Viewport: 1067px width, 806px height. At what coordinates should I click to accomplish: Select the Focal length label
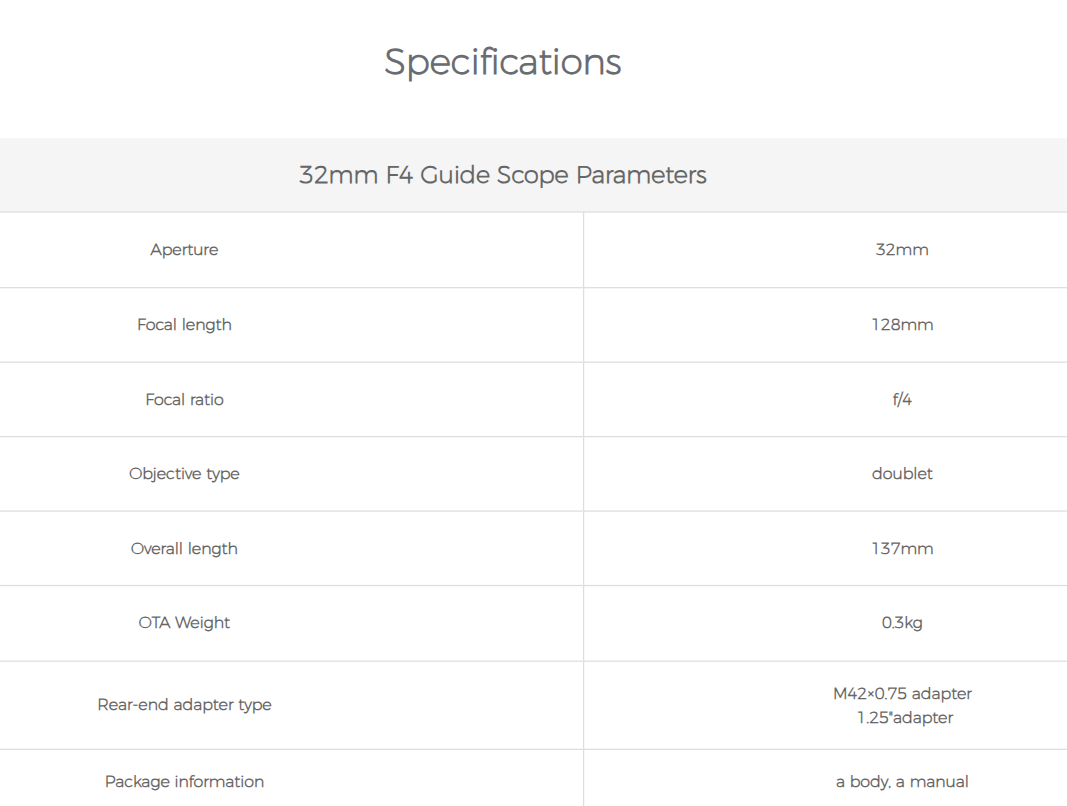[184, 325]
